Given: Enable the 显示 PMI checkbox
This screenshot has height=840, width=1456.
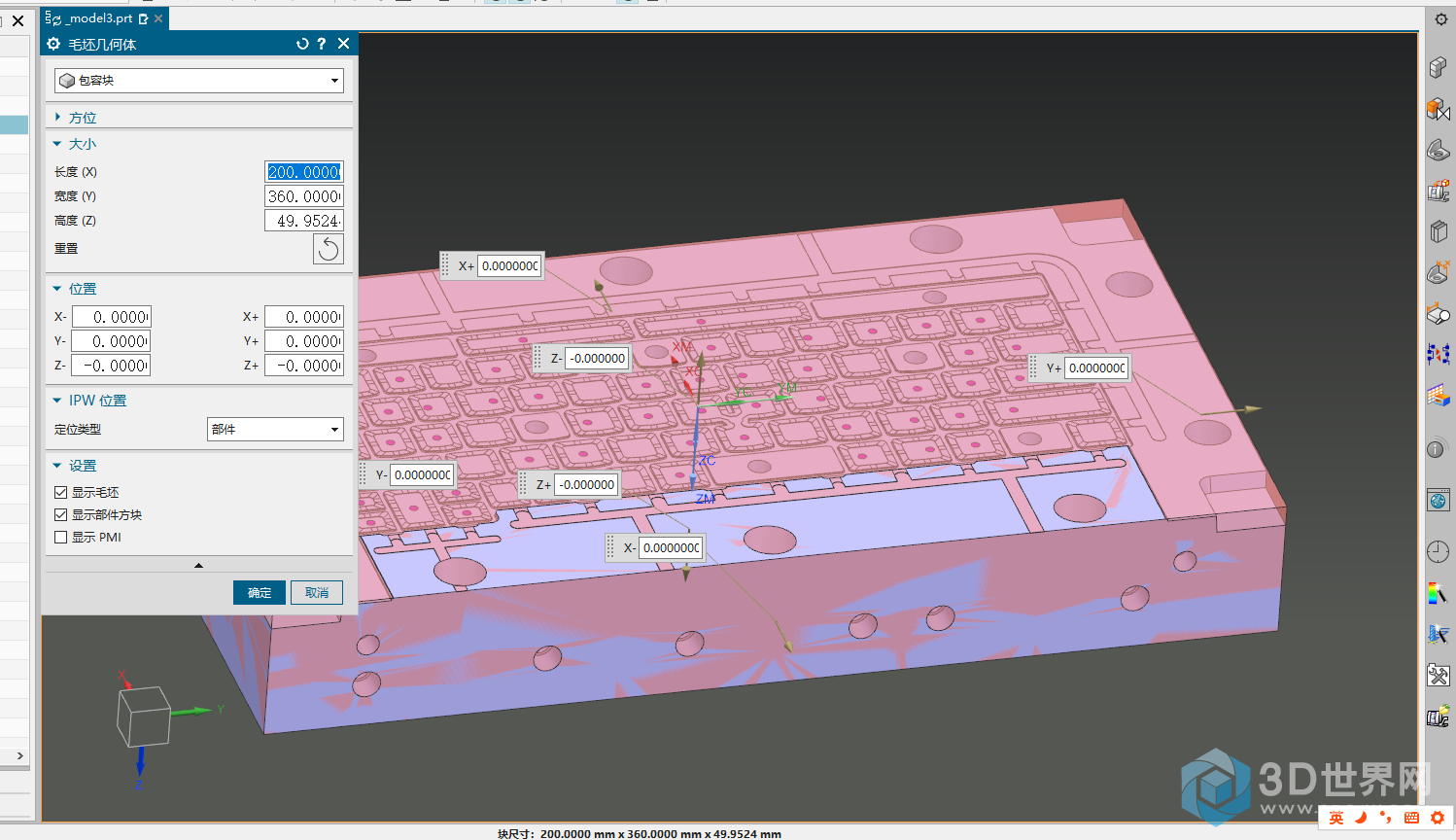Looking at the screenshot, I should 60,538.
